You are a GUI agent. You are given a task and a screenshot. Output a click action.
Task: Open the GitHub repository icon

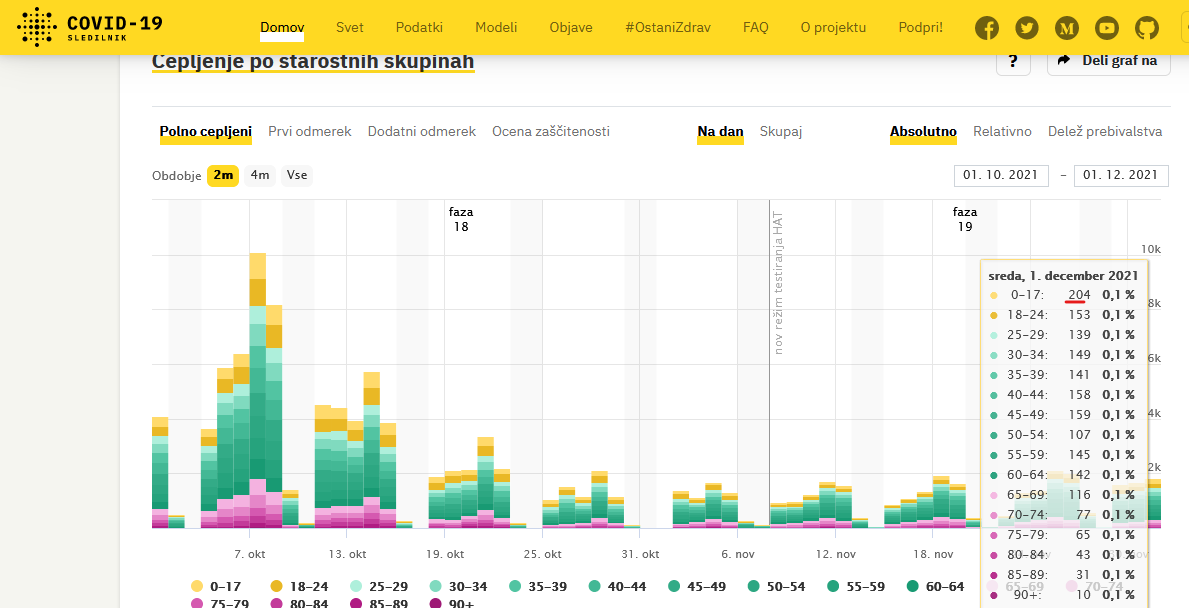tap(1147, 28)
